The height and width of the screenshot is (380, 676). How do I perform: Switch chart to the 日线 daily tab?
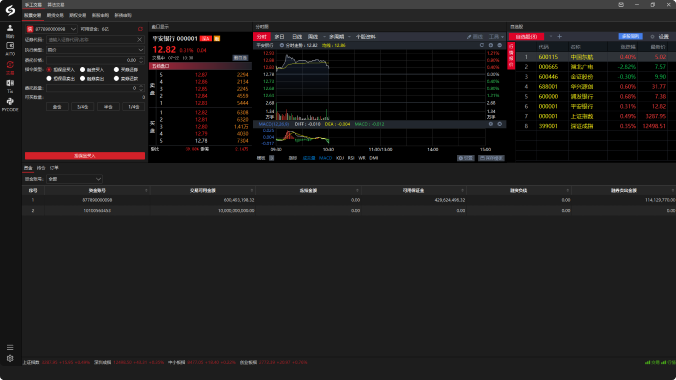pos(297,37)
